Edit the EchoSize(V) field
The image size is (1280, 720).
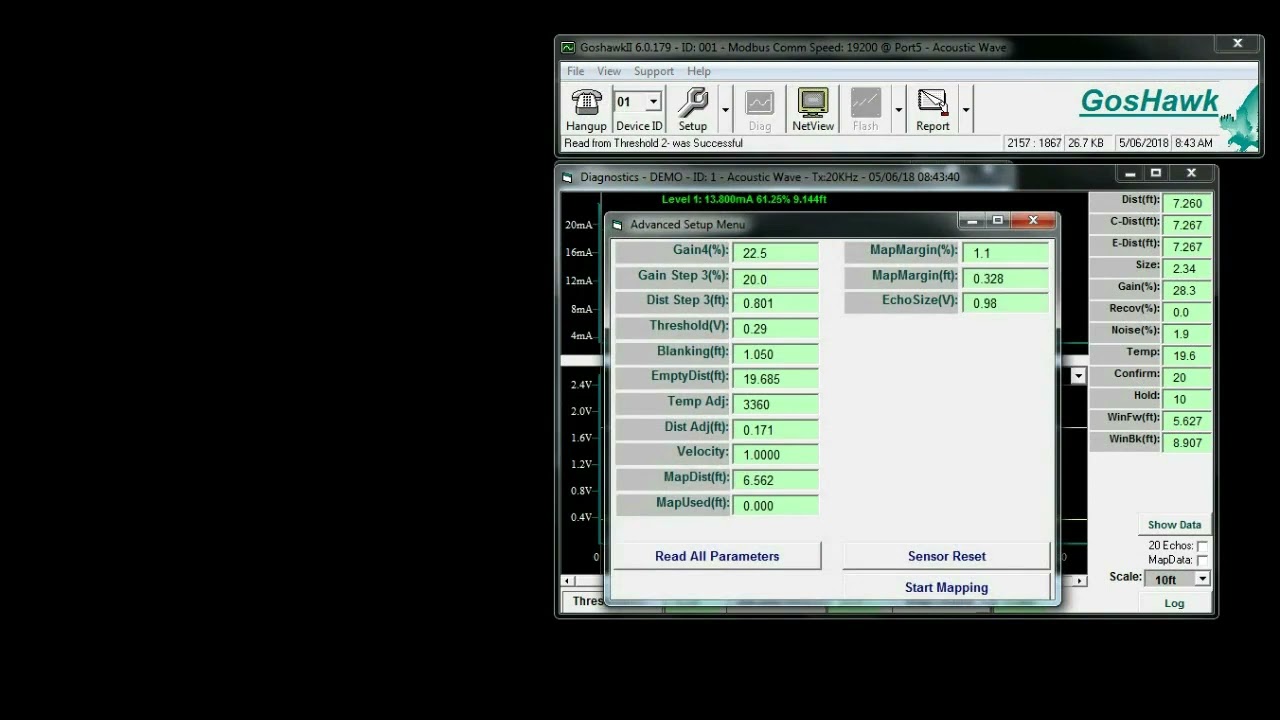[x=1006, y=303]
